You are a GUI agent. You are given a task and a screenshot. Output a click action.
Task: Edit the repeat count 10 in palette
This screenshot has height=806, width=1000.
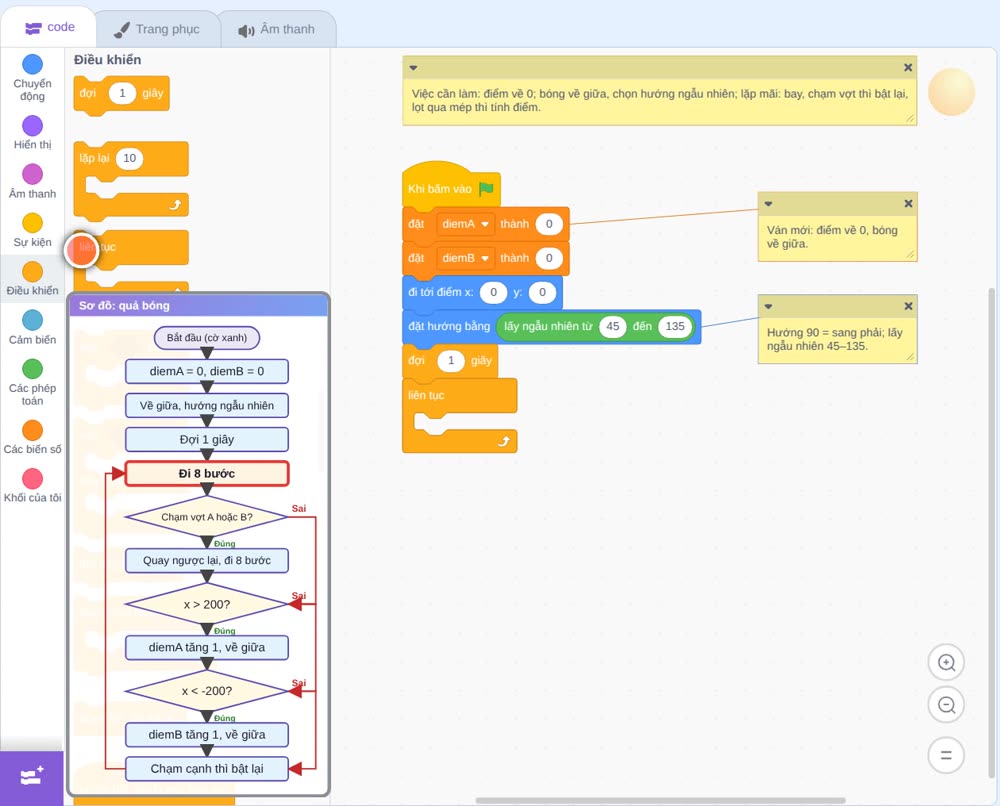pos(129,158)
